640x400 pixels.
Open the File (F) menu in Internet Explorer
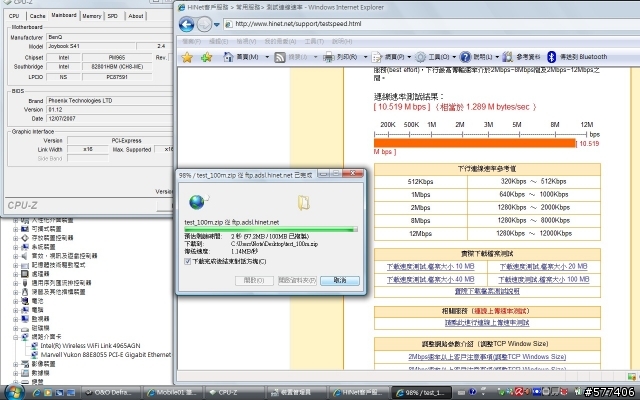tap(191, 41)
